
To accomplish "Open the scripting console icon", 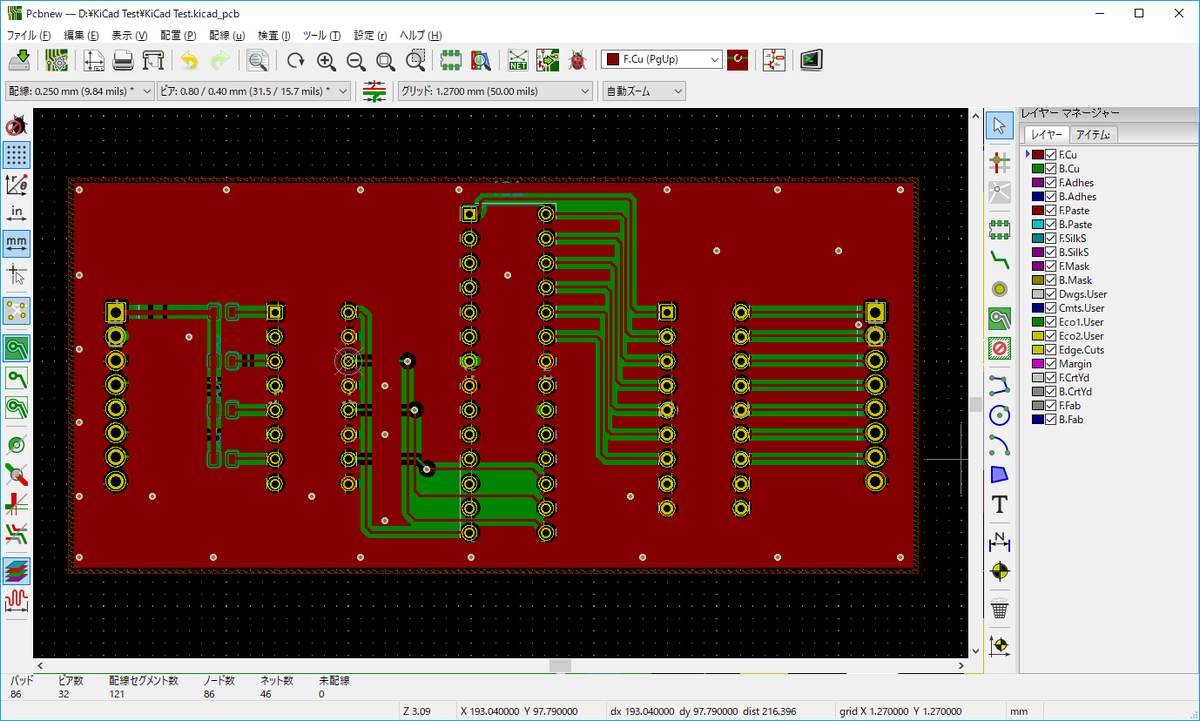I will (x=811, y=60).
